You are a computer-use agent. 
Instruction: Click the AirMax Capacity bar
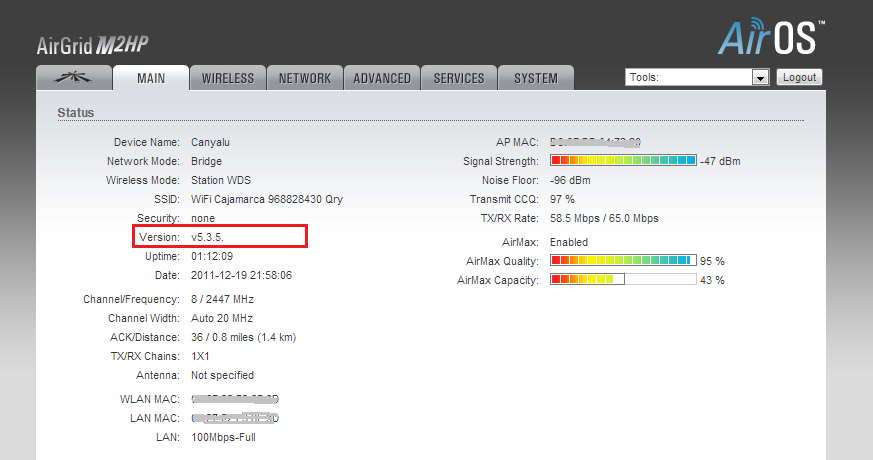coord(623,279)
